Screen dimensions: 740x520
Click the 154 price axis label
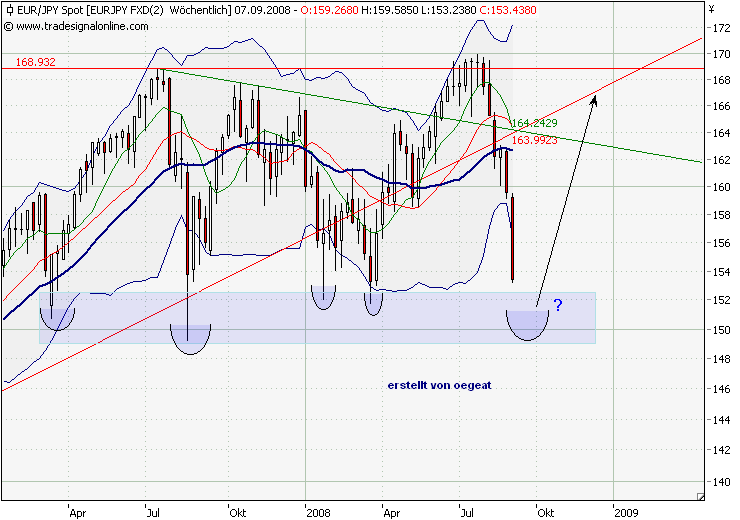click(721, 272)
